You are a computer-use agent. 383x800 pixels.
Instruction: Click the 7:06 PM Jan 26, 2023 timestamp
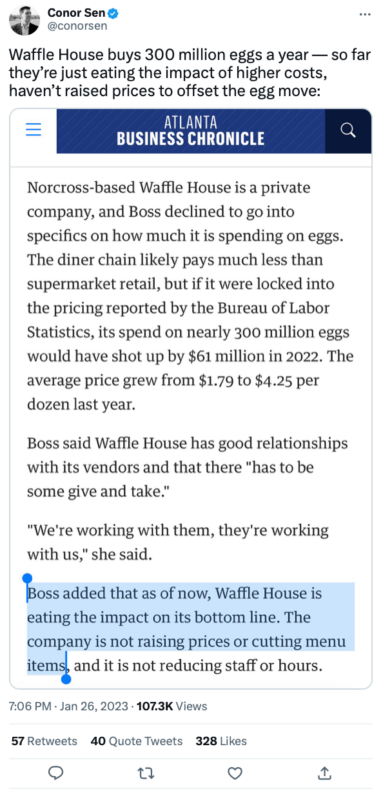[x=69, y=706]
